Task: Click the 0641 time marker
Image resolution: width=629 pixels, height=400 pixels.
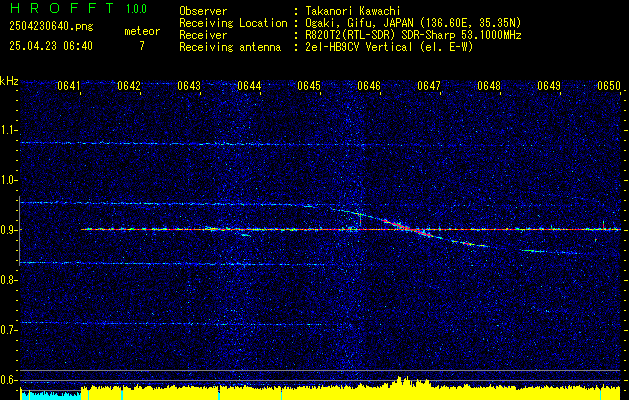Action: pyautogui.click(x=69, y=86)
